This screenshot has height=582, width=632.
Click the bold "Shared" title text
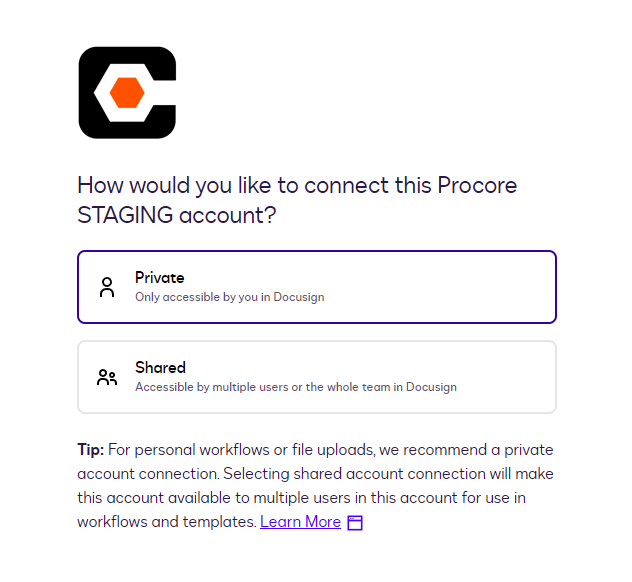pos(160,367)
